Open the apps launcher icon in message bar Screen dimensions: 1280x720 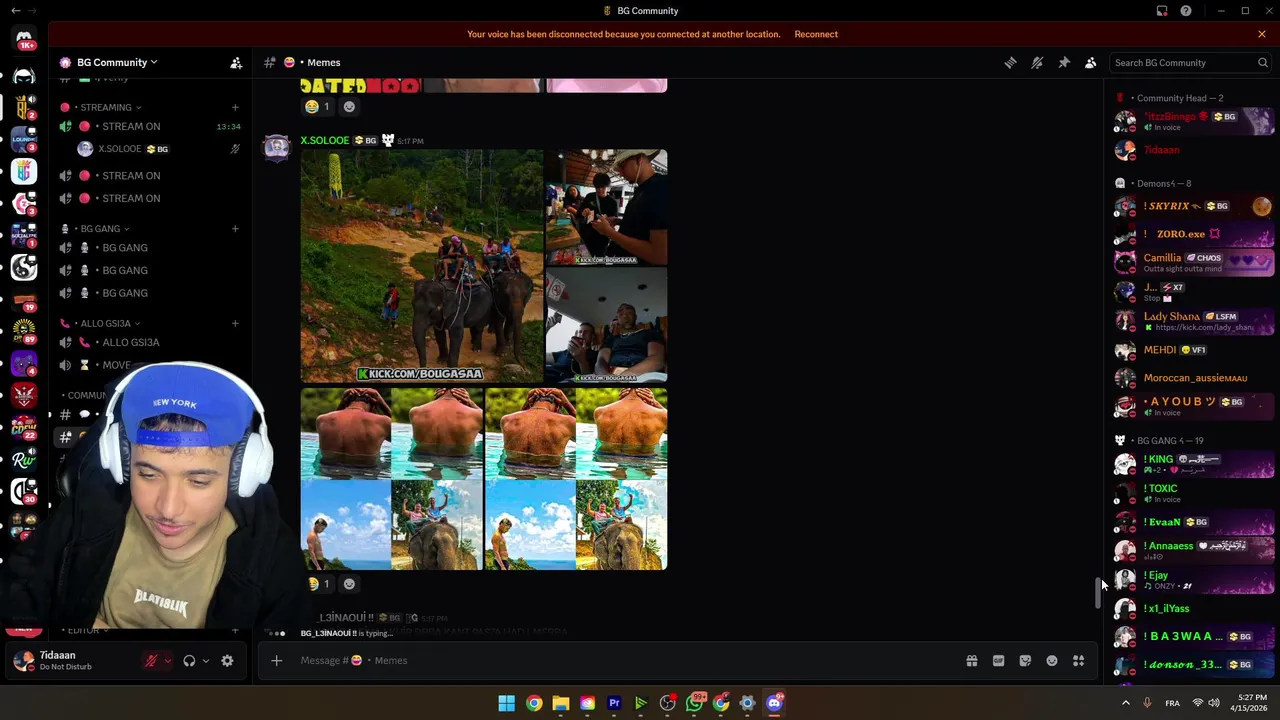click(x=1078, y=660)
